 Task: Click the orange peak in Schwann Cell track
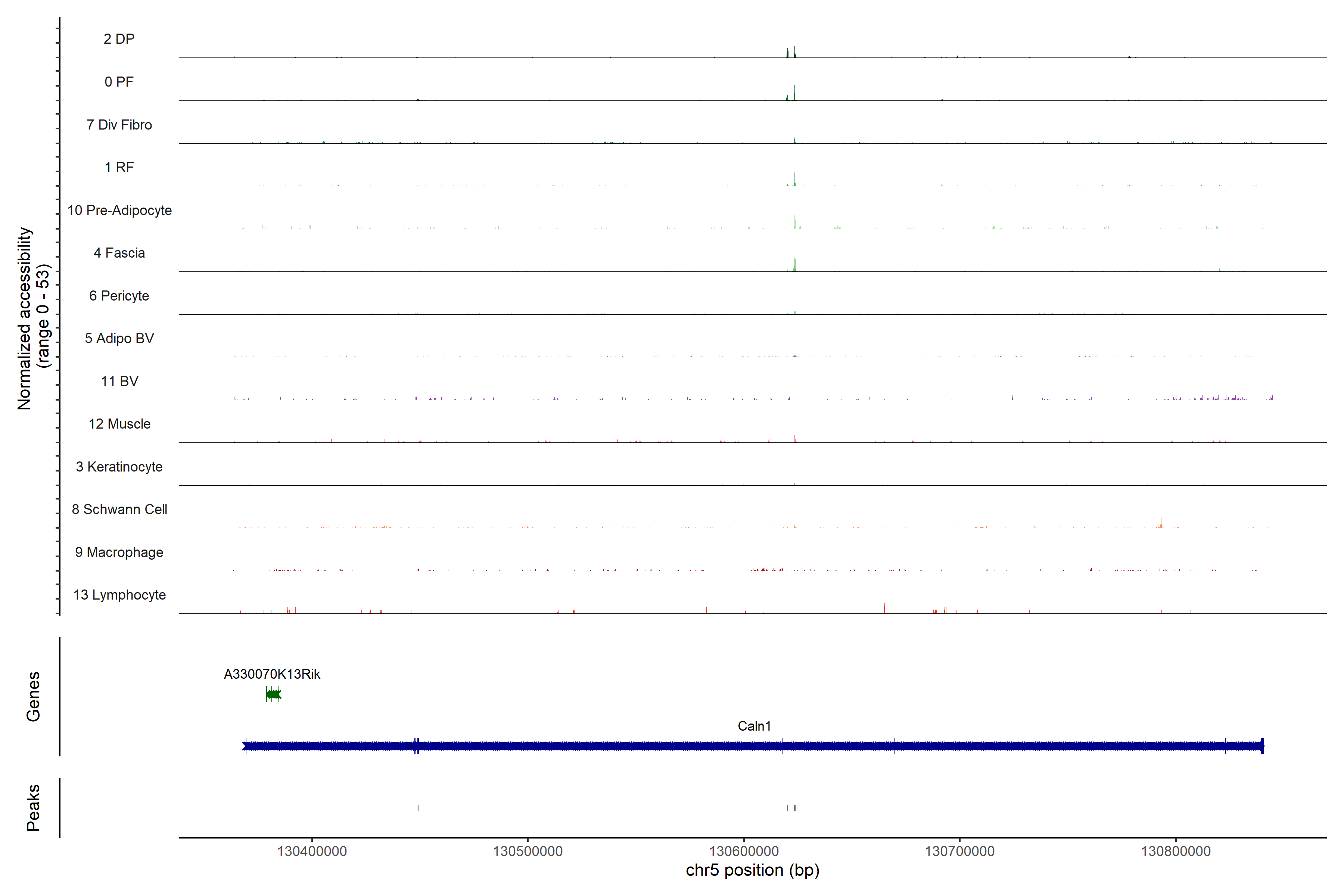1161,523
